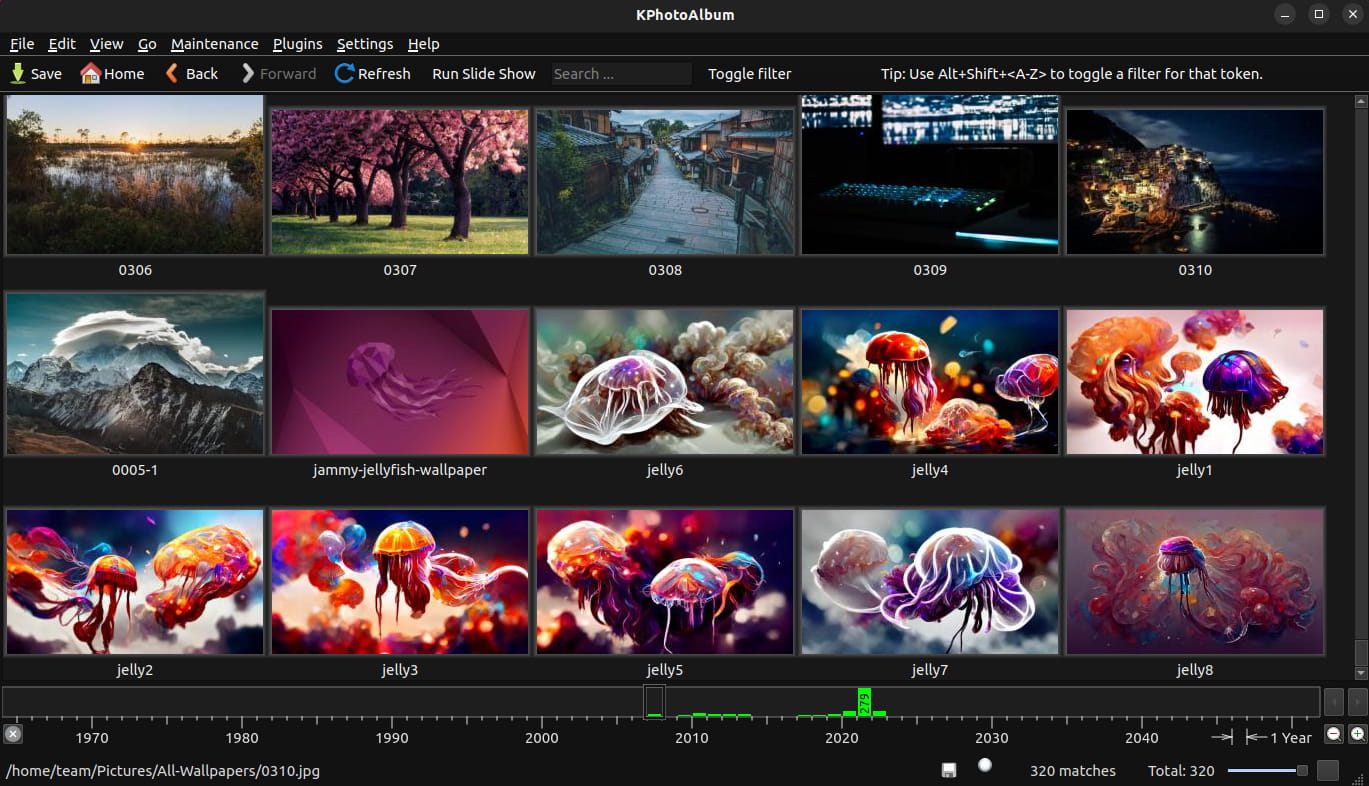Click the floppy disk status bar icon
Image resolution: width=1369 pixels, height=786 pixels.
949,770
